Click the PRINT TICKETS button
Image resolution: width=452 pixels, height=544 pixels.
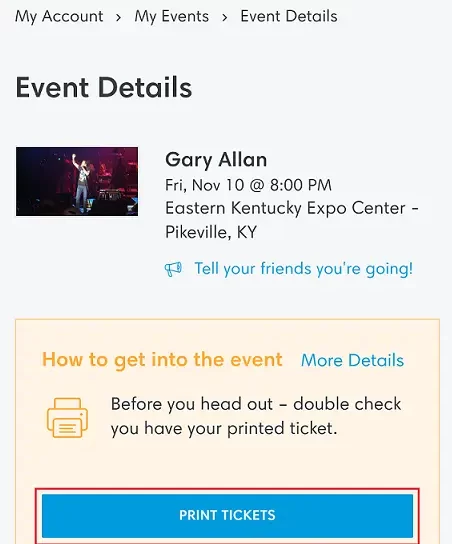[227, 515]
